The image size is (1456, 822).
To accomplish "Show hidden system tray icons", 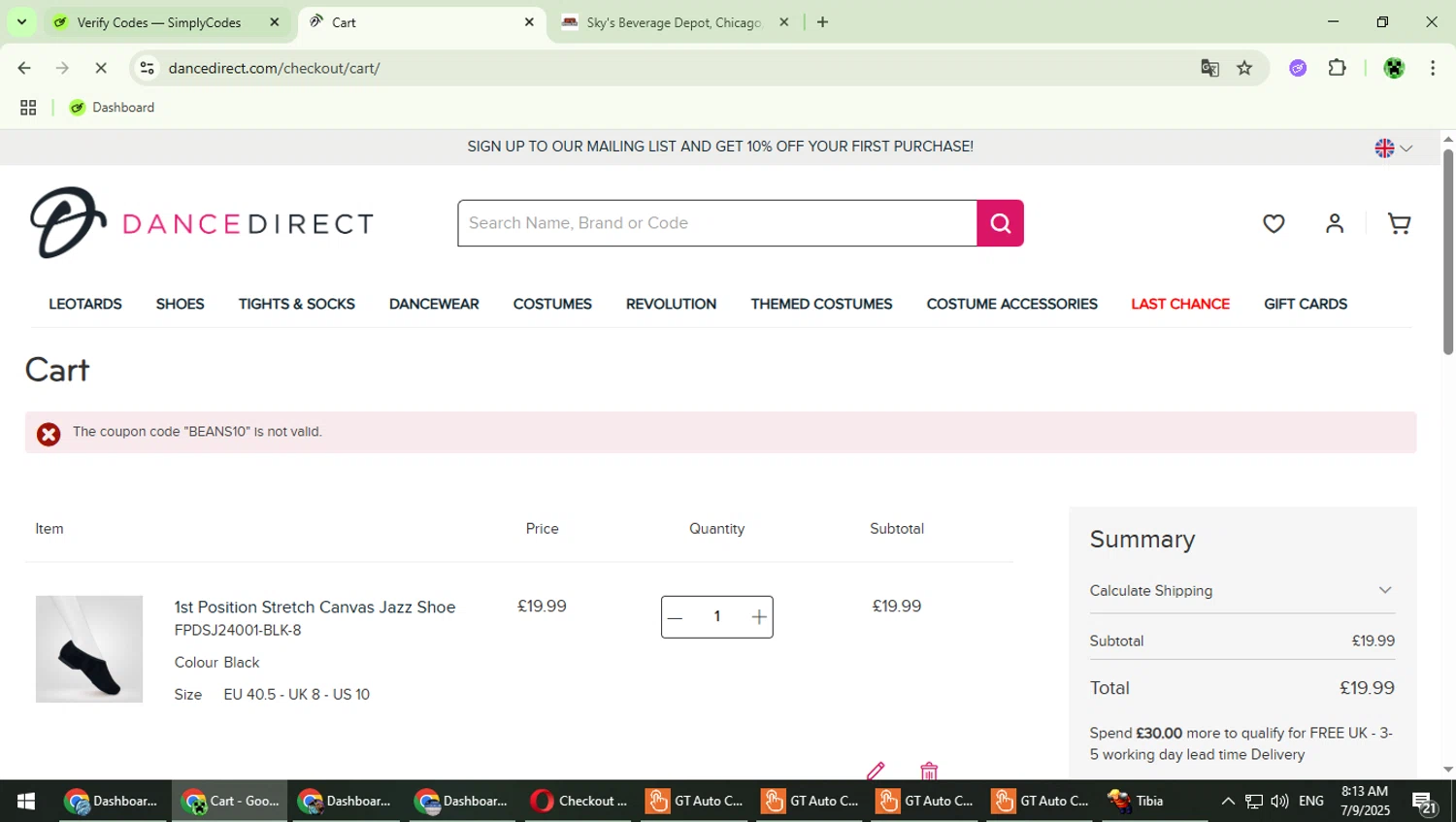I will (x=1228, y=802).
